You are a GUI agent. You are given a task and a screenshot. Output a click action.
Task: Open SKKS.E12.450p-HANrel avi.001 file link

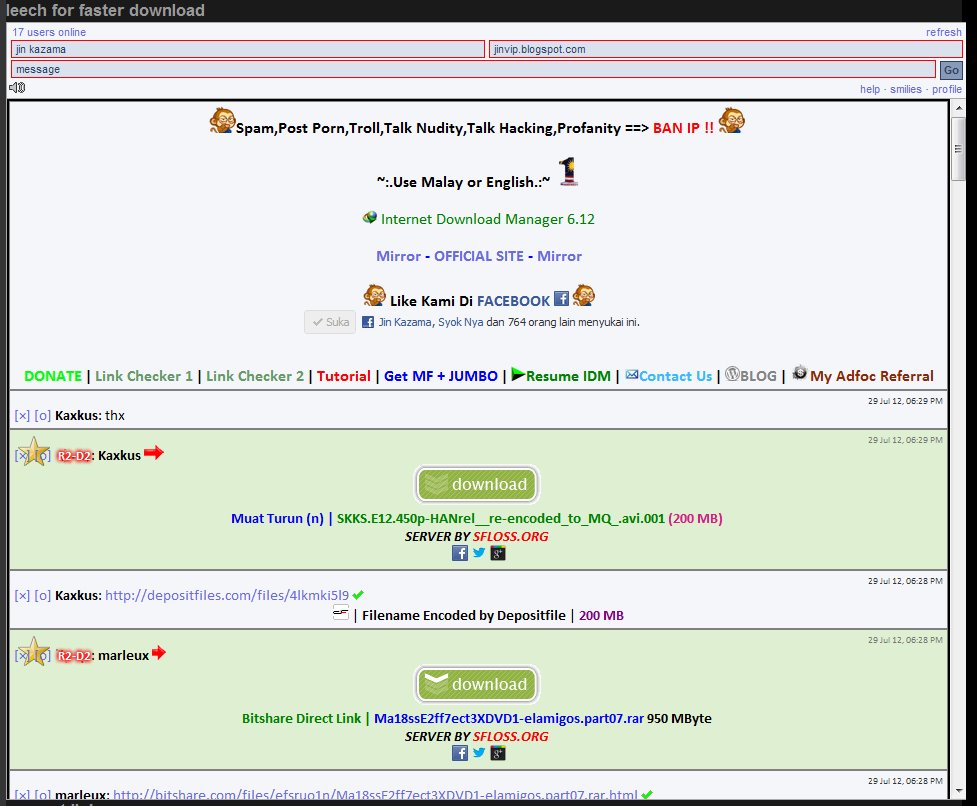pos(501,518)
